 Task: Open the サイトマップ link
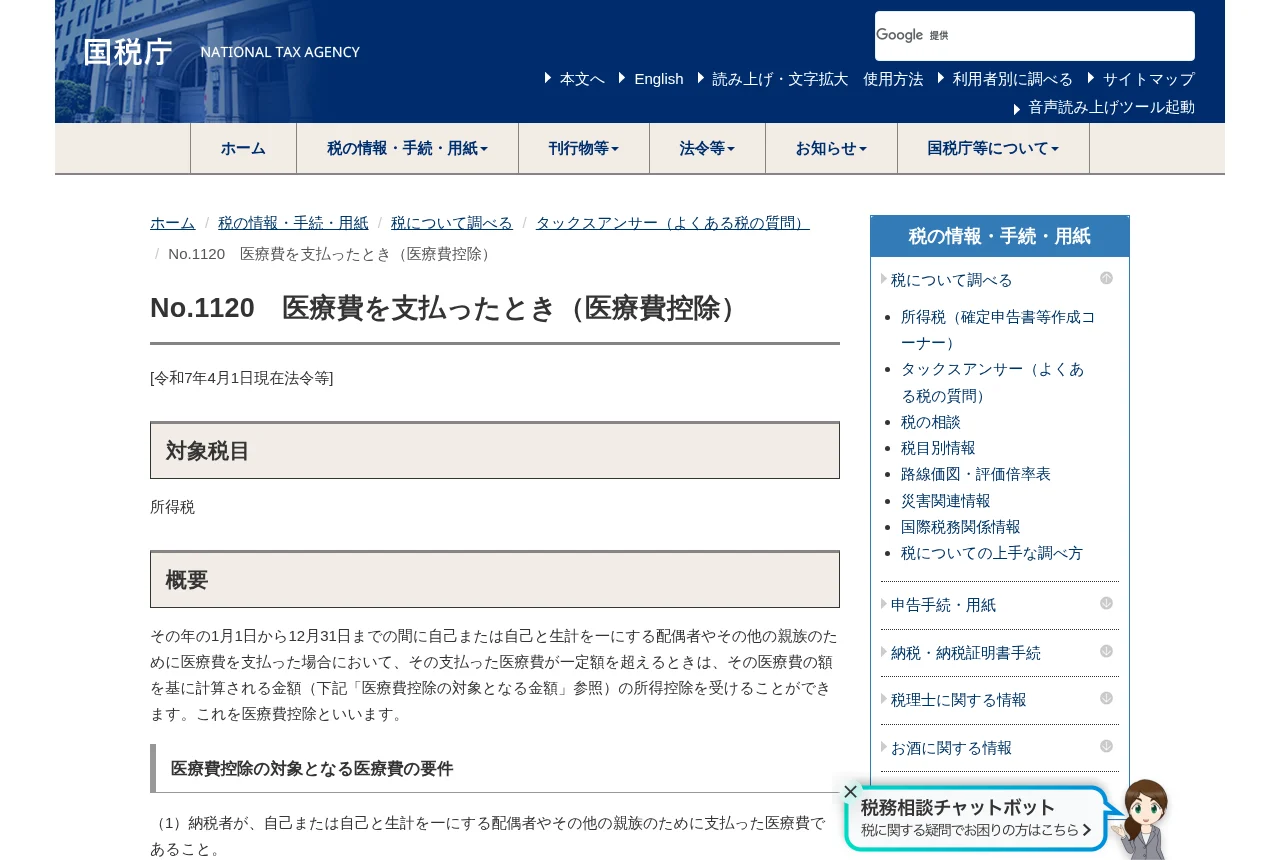click(x=1149, y=79)
